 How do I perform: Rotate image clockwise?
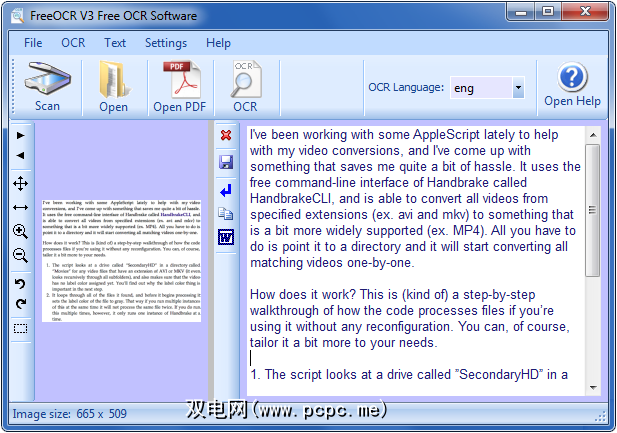point(20,303)
